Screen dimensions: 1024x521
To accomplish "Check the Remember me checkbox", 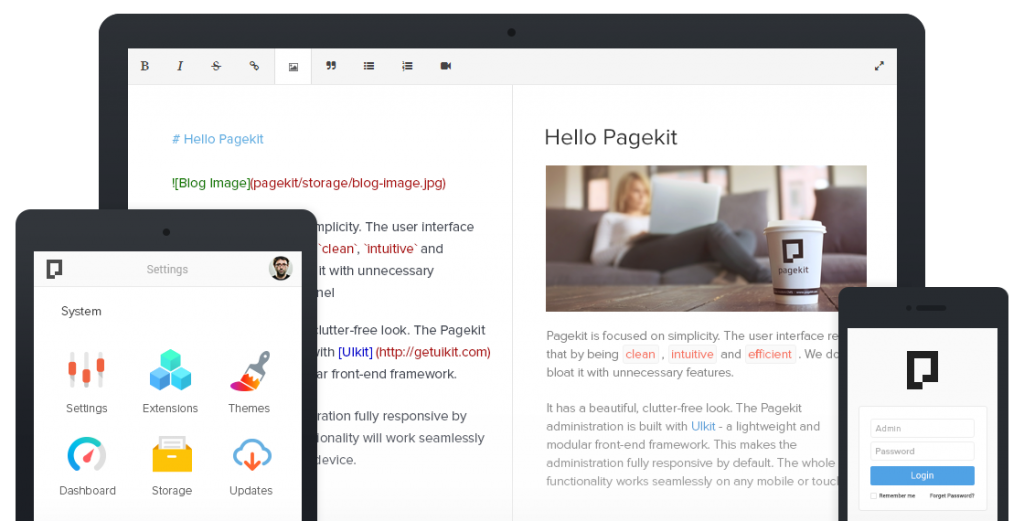I will pyautogui.click(x=873, y=496).
